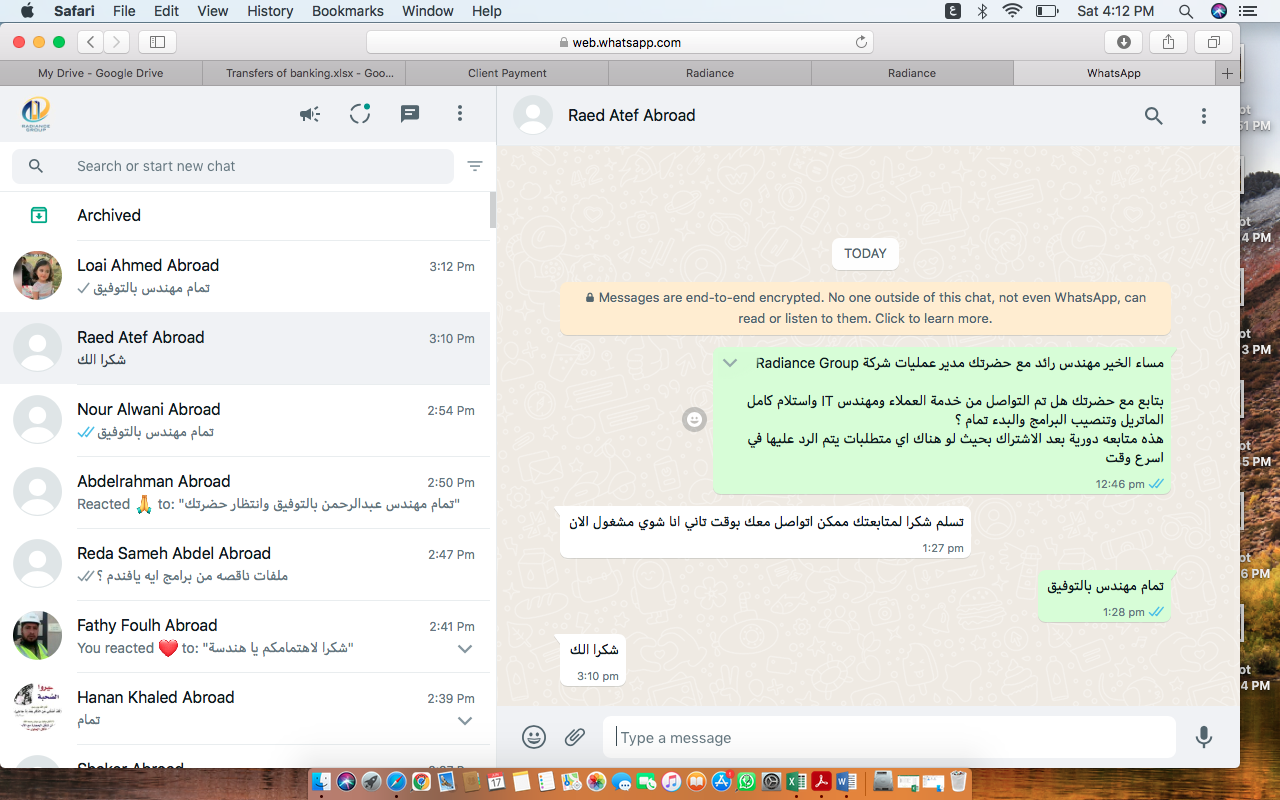This screenshot has height=800, width=1280.
Task: Reload page using address bar refresh icon
Action: (861, 42)
